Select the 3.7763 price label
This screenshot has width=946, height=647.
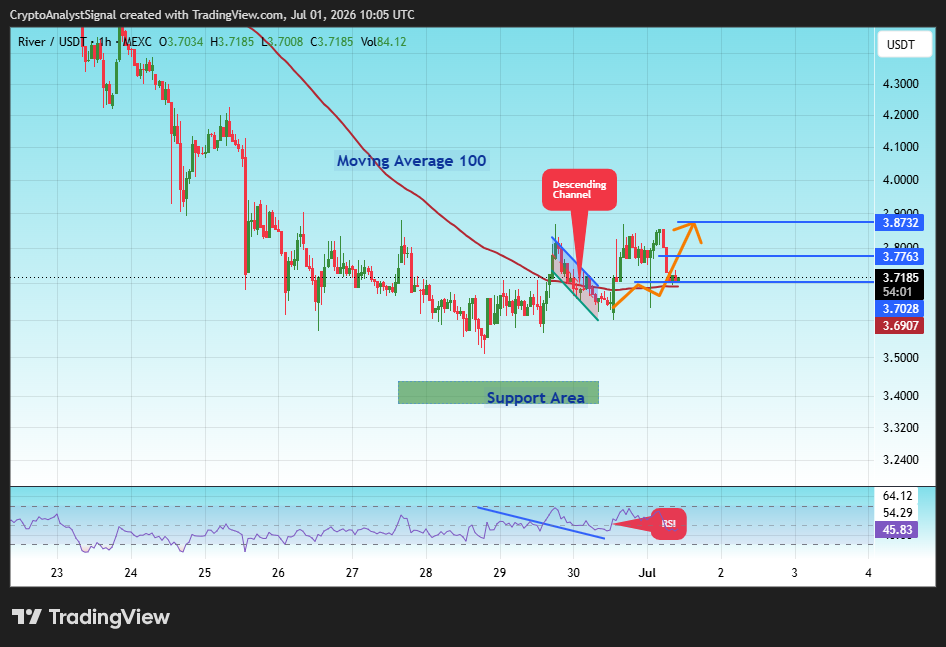click(x=900, y=257)
